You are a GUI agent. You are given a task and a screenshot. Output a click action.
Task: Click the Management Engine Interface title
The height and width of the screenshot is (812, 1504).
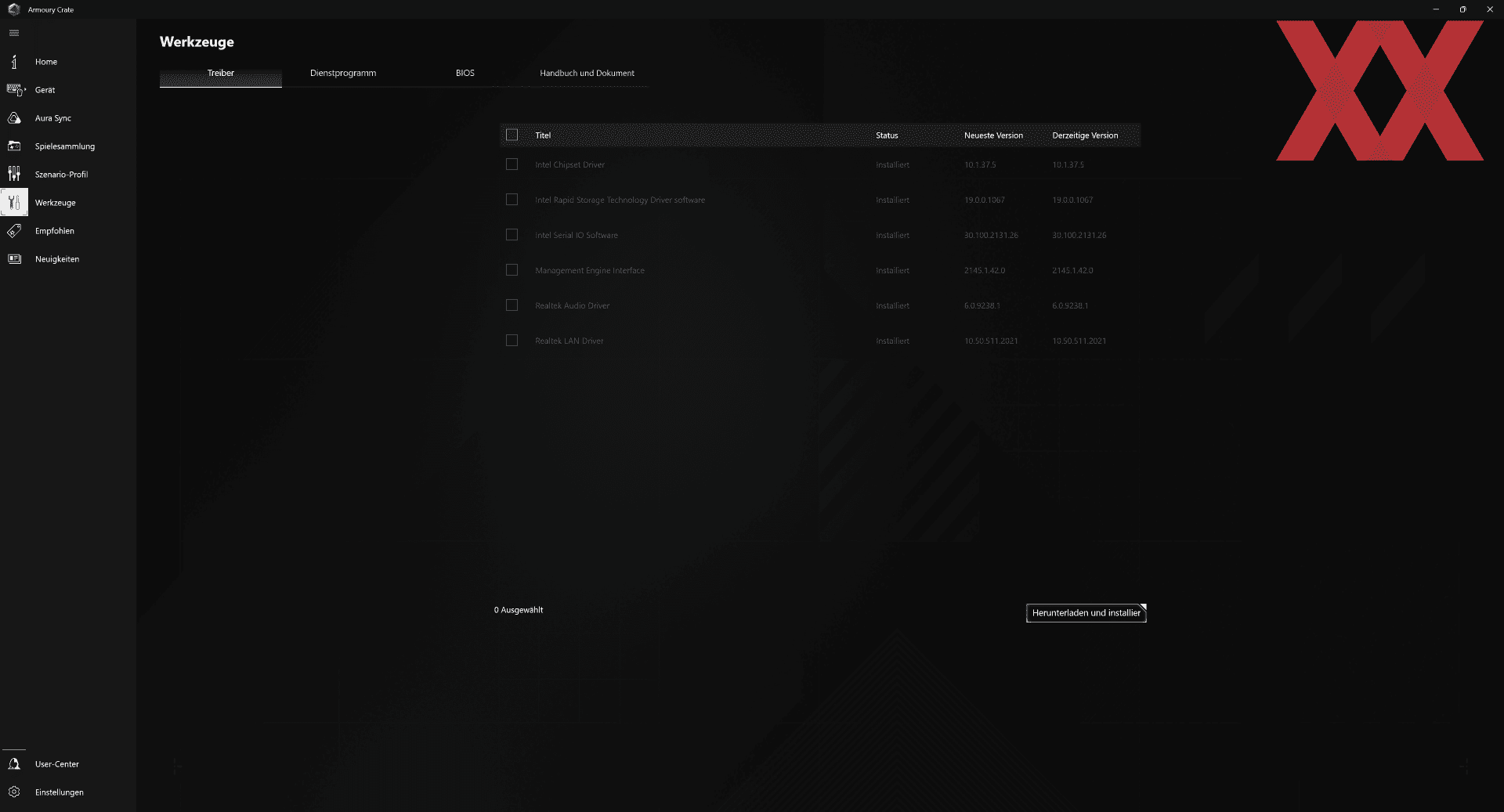(590, 271)
